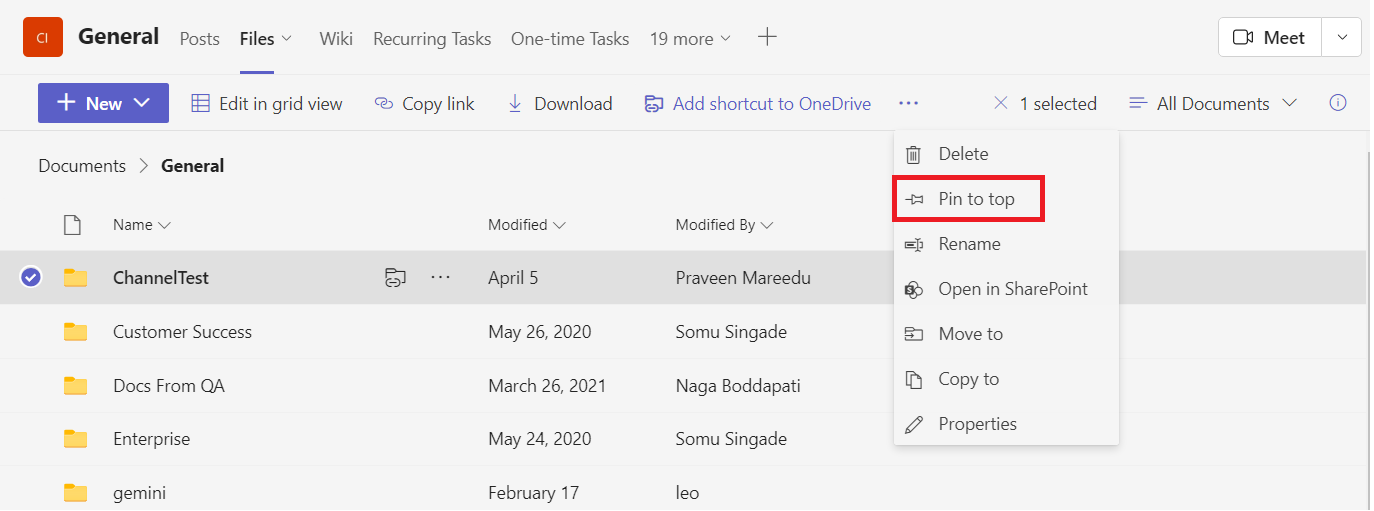Click the Docs From QA folder icon

pos(75,385)
